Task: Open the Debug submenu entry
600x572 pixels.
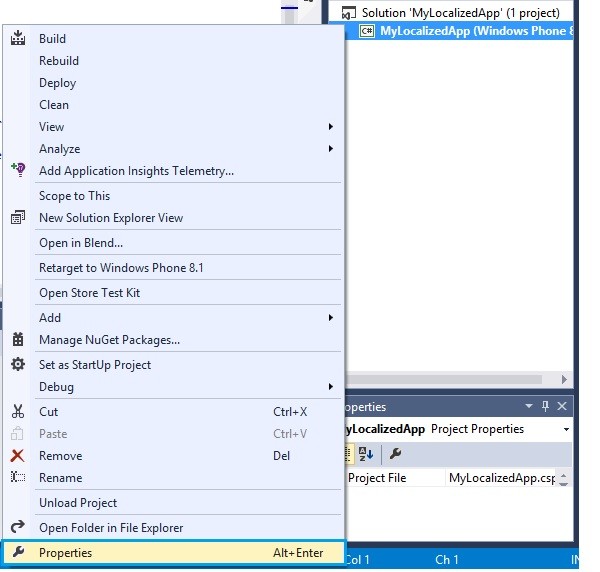Action: [172, 386]
